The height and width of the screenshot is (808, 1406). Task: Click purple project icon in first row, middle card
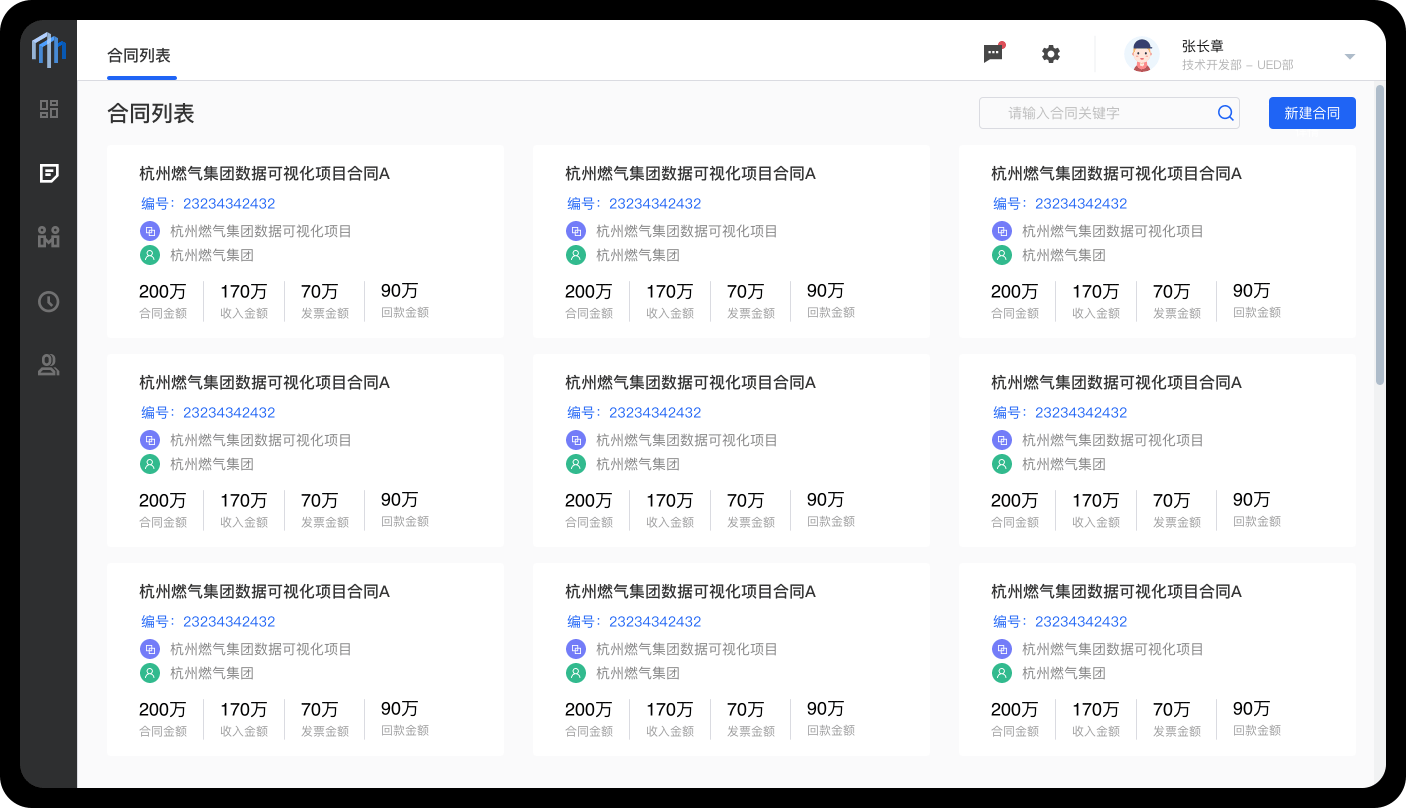click(x=576, y=231)
